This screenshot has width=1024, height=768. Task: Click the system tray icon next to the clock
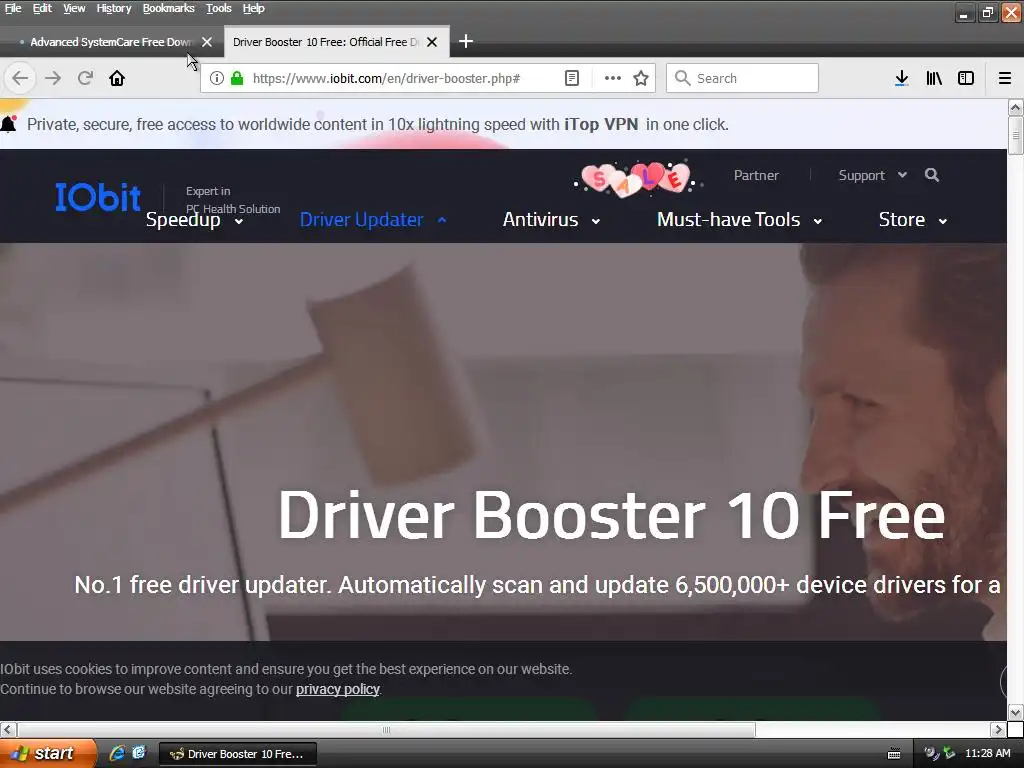coord(949,753)
